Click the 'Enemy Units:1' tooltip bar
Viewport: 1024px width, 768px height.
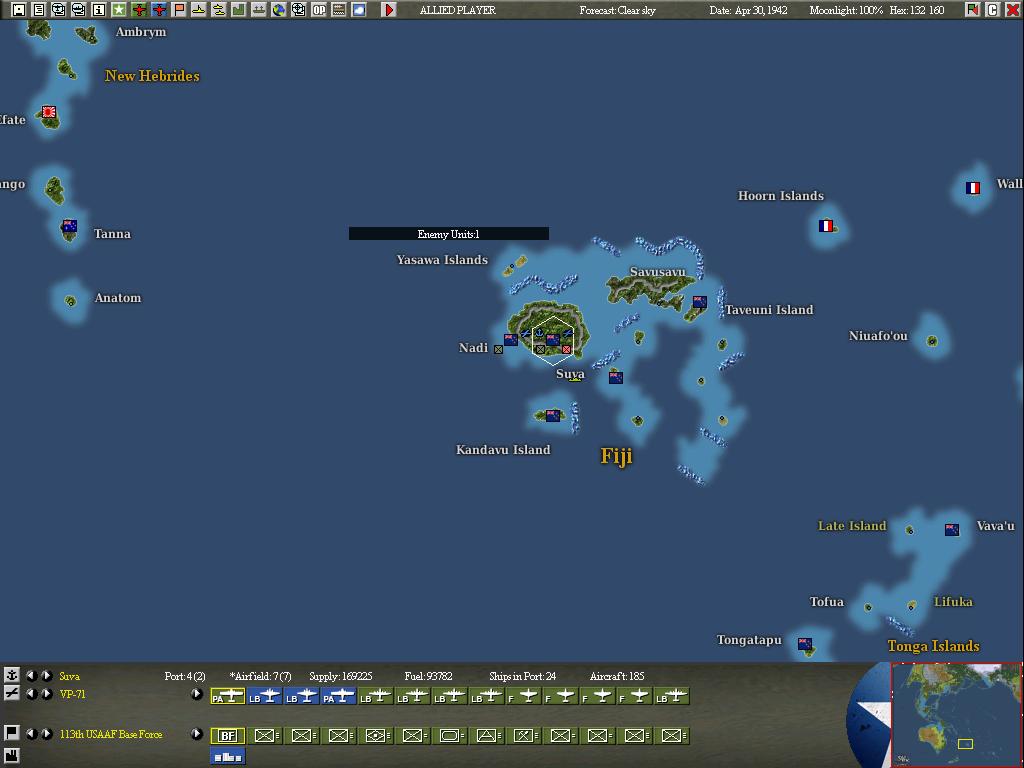(x=449, y=234)
